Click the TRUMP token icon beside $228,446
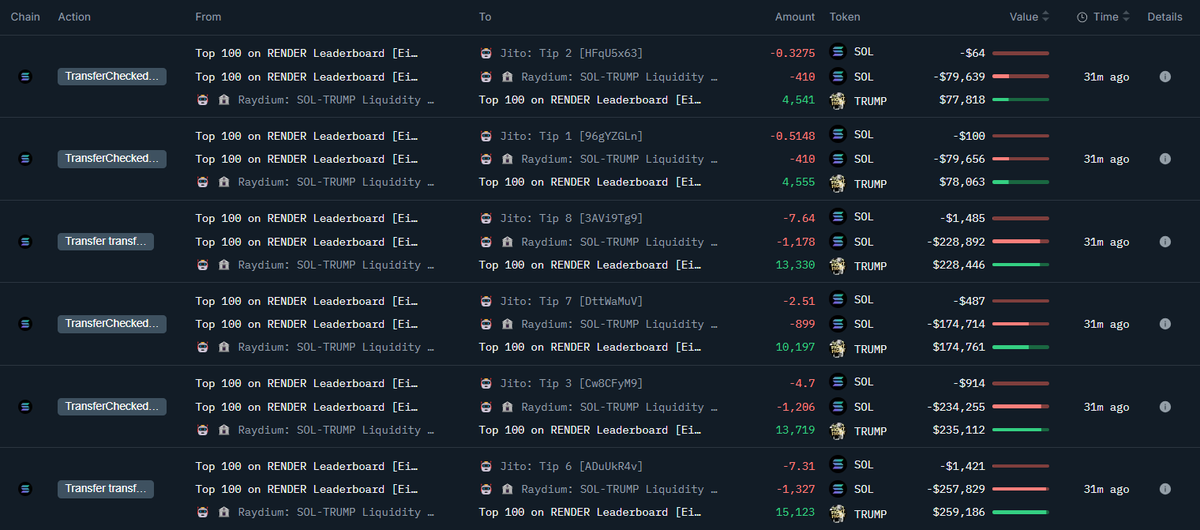 click(838, 265)
